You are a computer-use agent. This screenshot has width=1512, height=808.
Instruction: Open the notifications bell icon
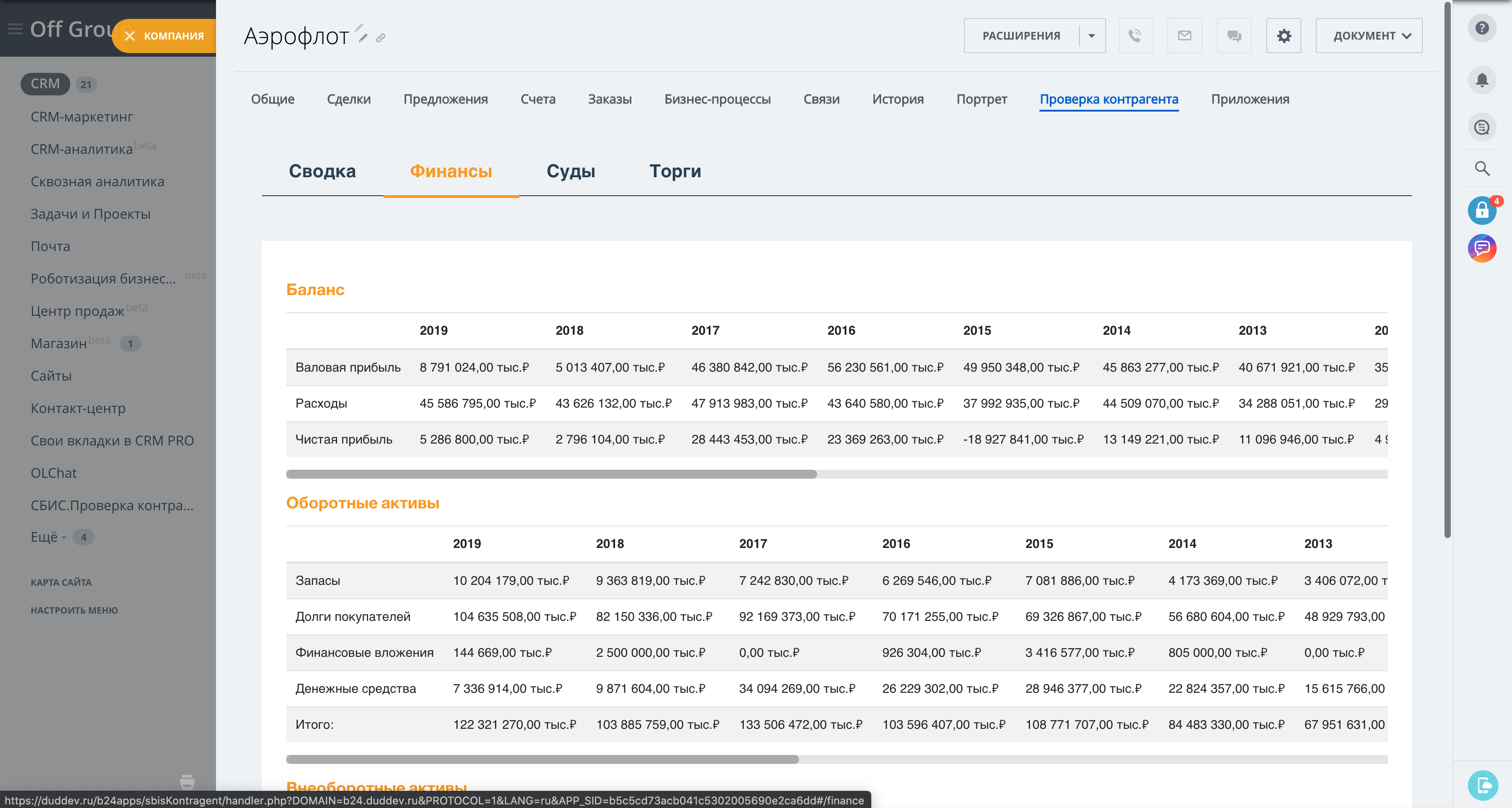tap(1481, 80)
